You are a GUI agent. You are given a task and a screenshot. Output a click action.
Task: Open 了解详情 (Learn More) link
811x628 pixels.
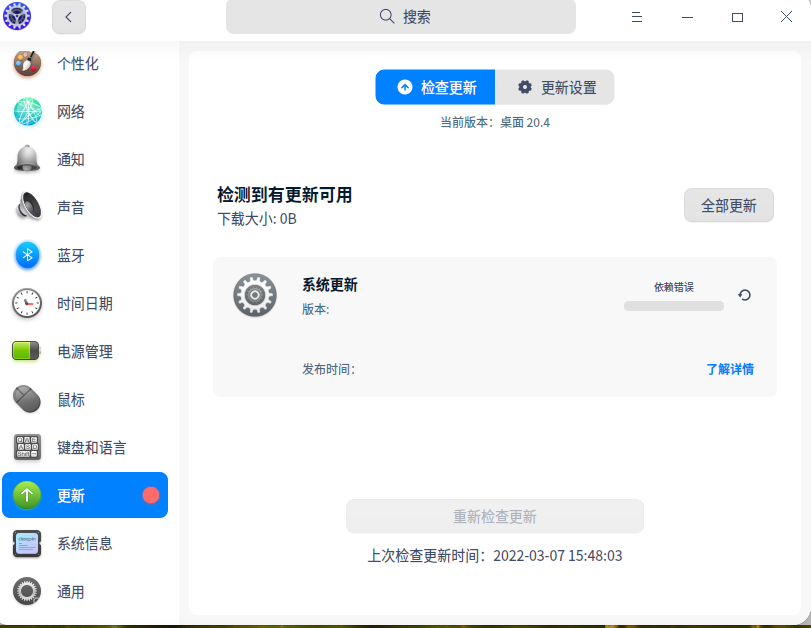730,369
